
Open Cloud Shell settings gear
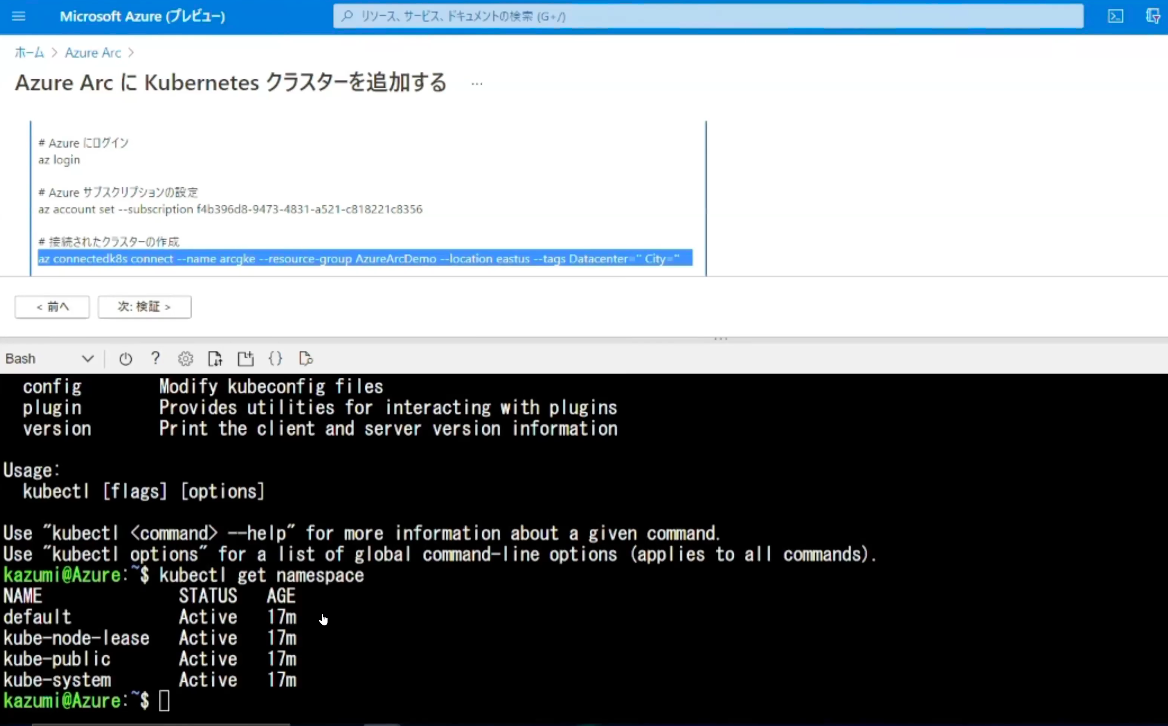click(x=185, y=358)
